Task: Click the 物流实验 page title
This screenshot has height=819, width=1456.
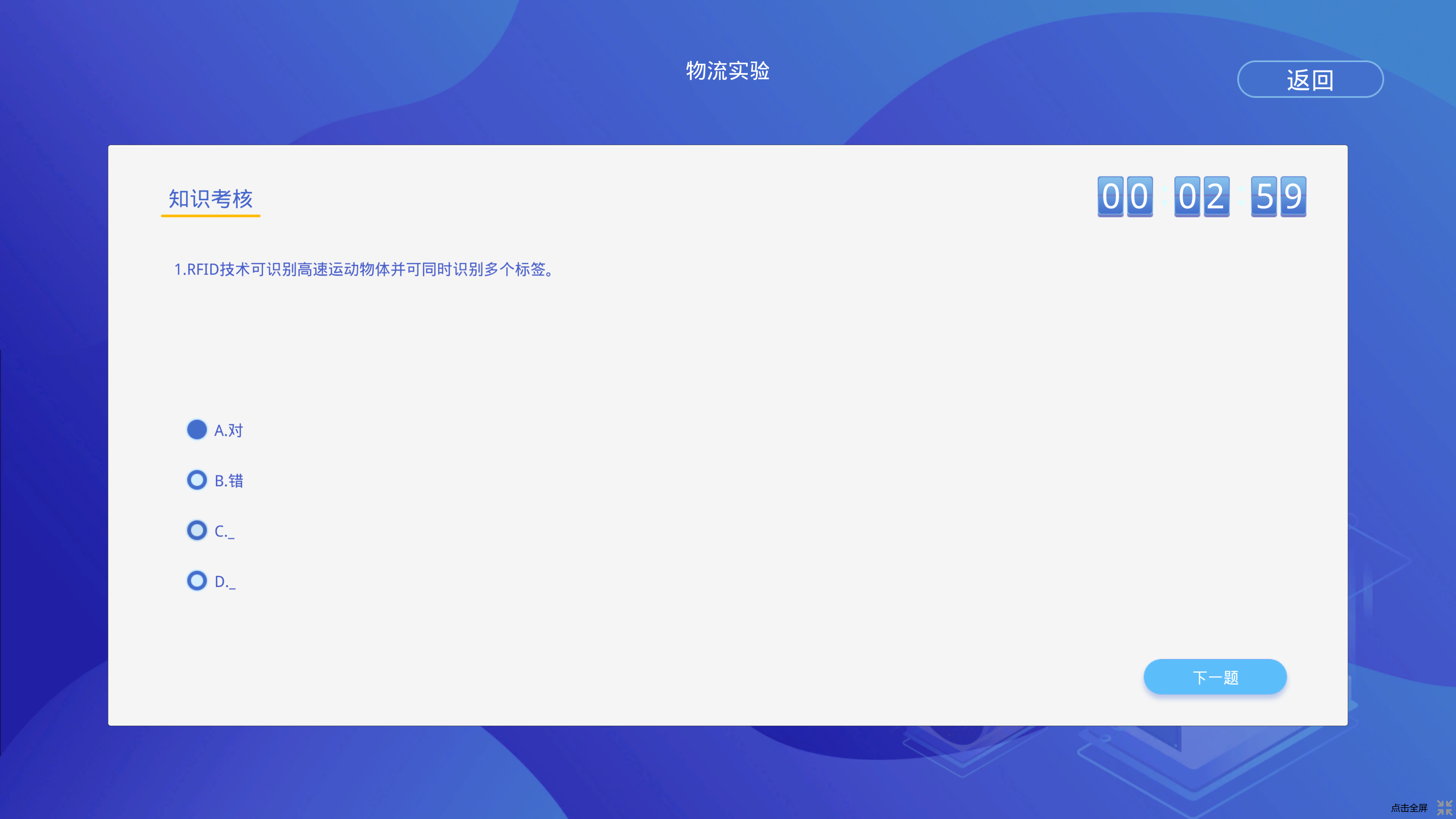Action: point(728,71)
